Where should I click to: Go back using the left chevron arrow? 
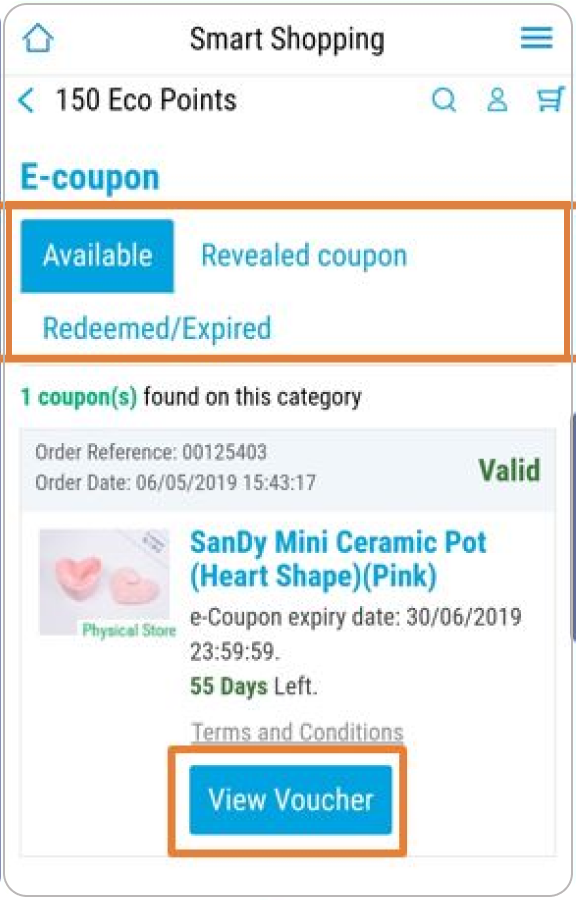(x=25, y=100)
